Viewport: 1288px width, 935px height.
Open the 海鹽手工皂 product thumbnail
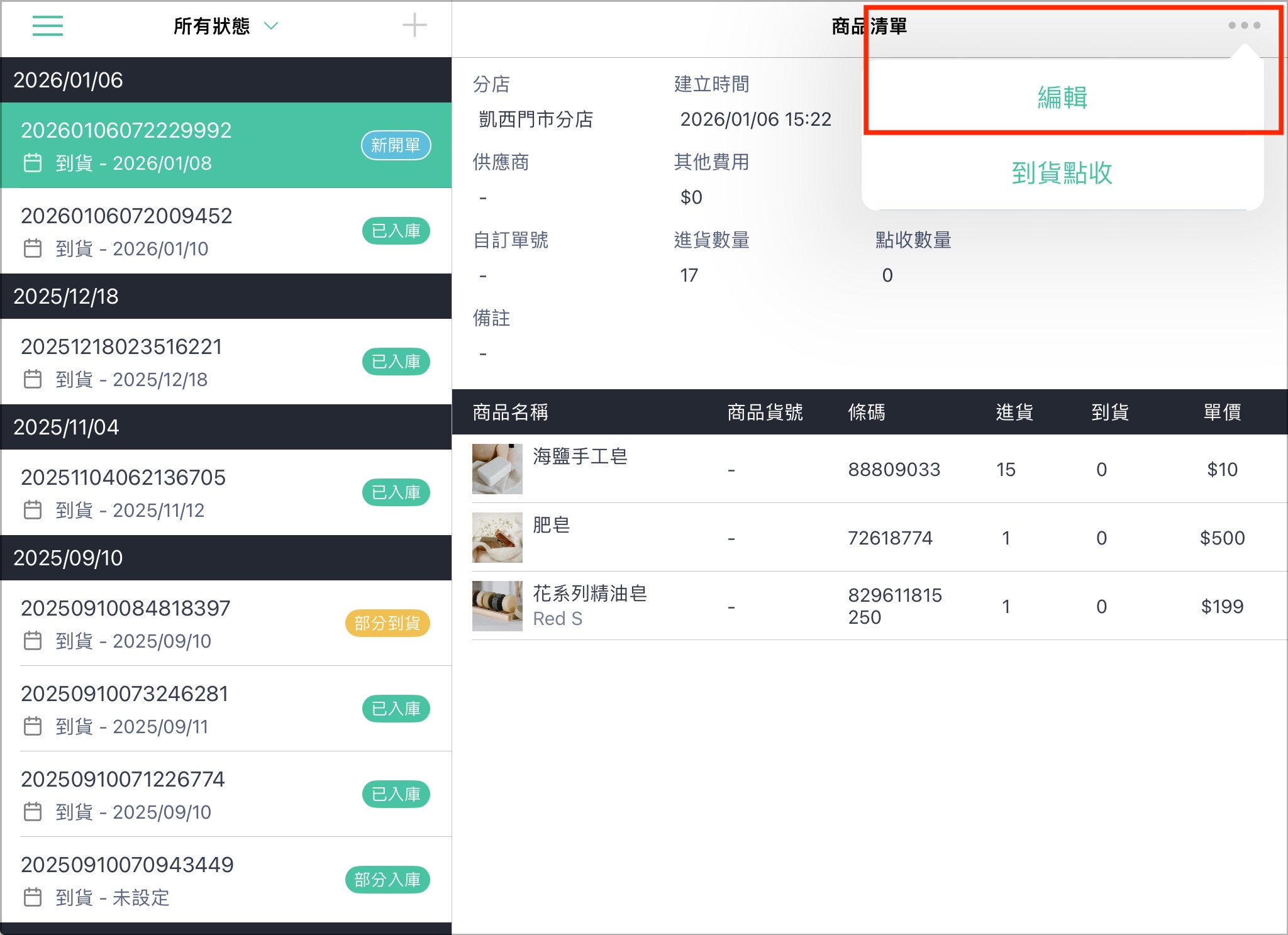497,469
